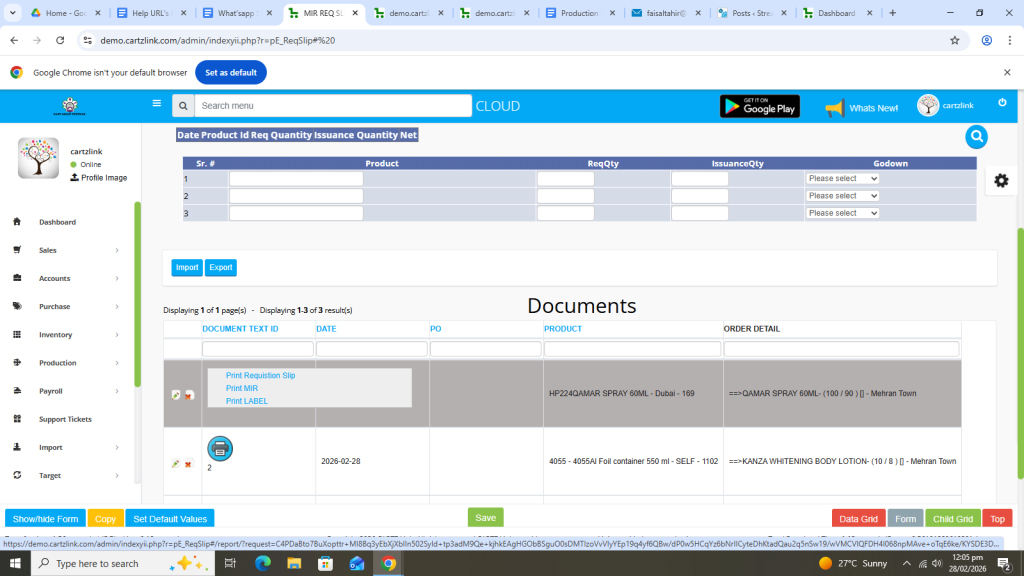Open Godown dropdown for row 2
Screen dimensions: 1024x576
[842, 196]
